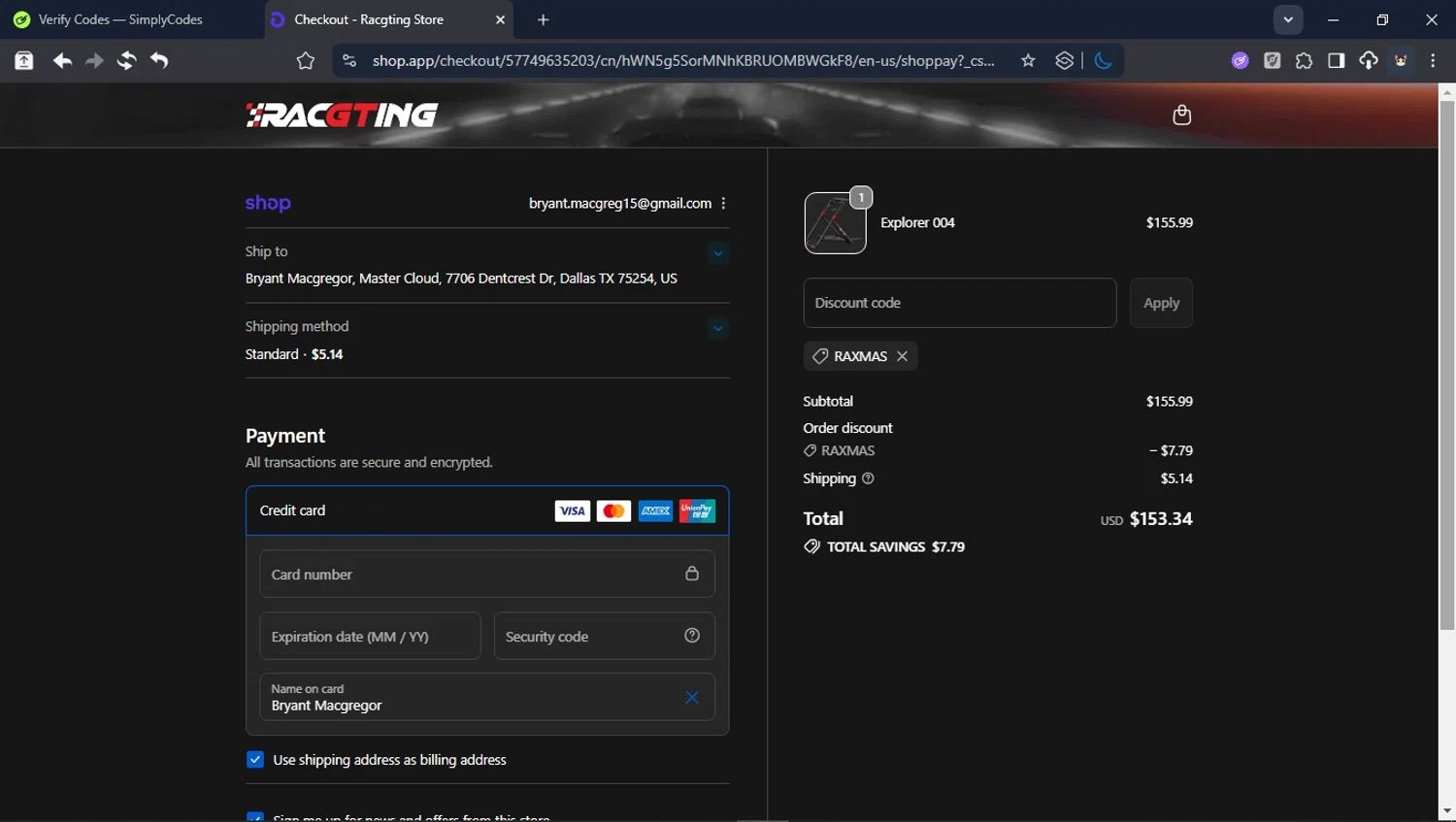Open the browser profile avatar

point(1401,61)
